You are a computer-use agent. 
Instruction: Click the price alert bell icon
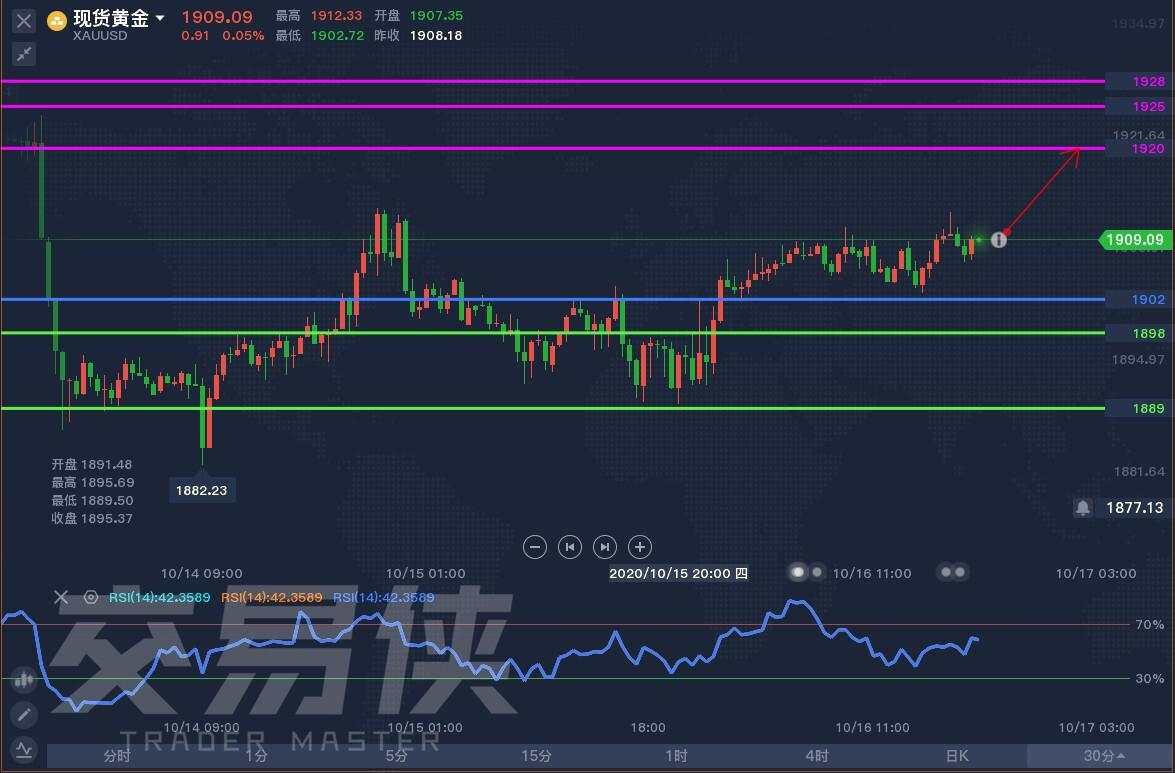(1083, 508)
